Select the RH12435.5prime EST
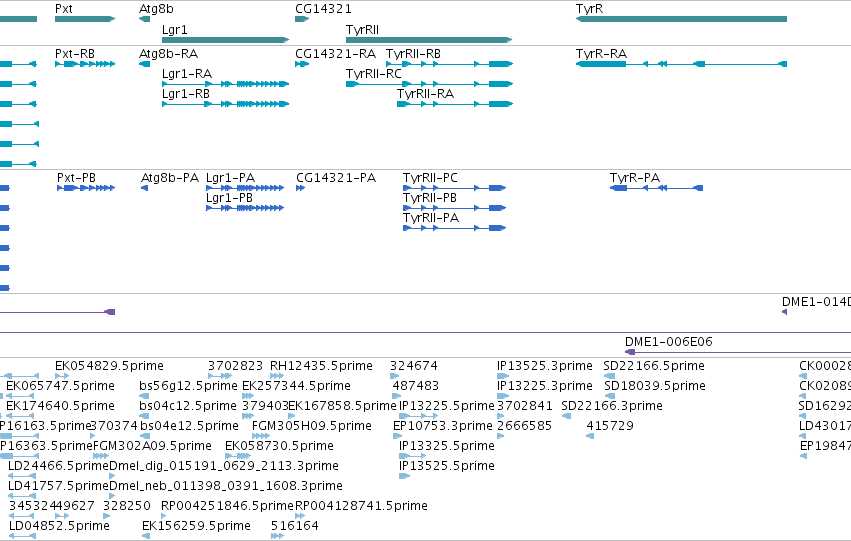The height and width of the screenshot is (541, 851). pyautogui.click(x=277, y=375)
